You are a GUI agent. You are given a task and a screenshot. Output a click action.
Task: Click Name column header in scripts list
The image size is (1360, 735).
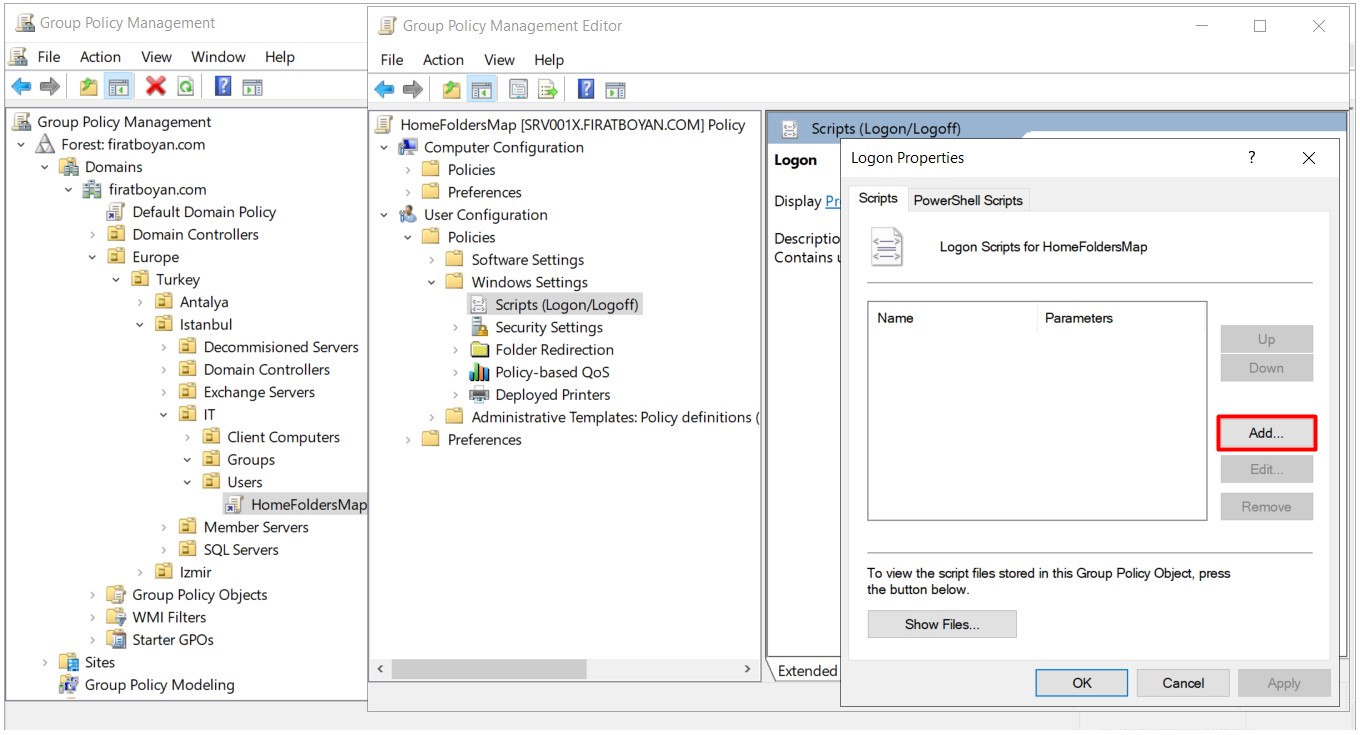point(953,318)
